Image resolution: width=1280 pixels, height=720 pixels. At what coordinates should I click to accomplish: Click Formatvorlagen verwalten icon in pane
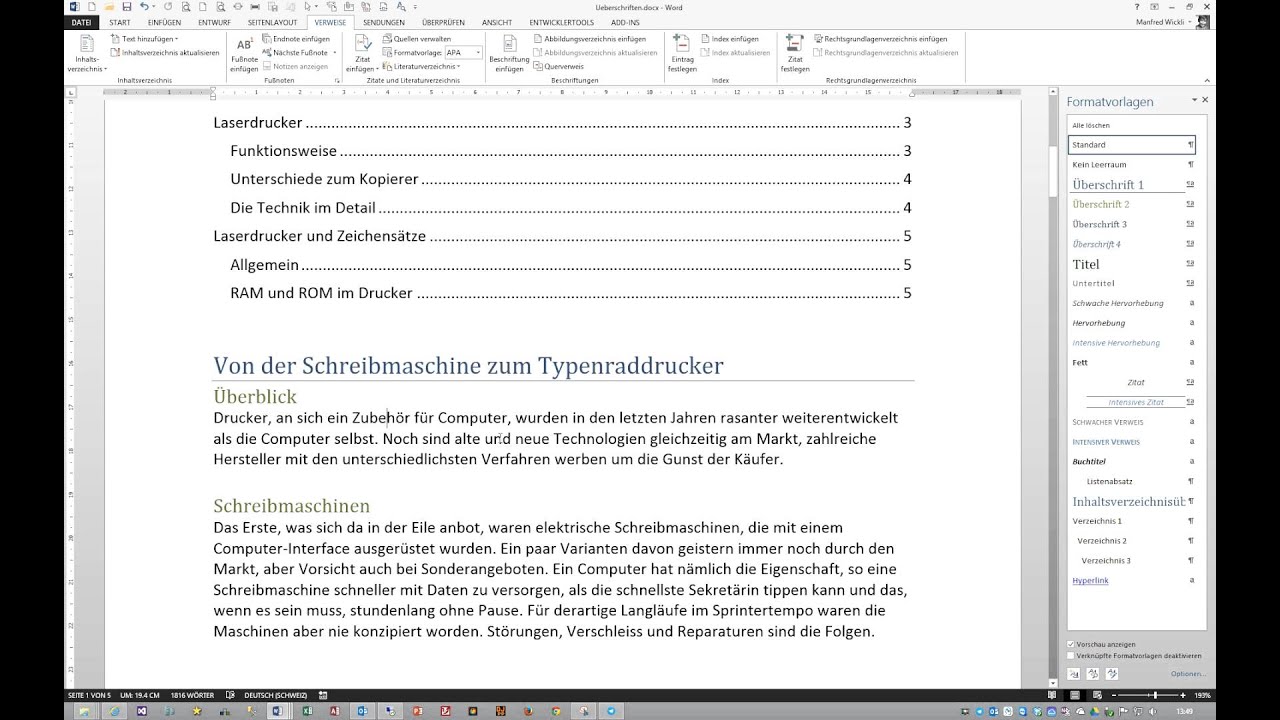(x=1111, y=674)
